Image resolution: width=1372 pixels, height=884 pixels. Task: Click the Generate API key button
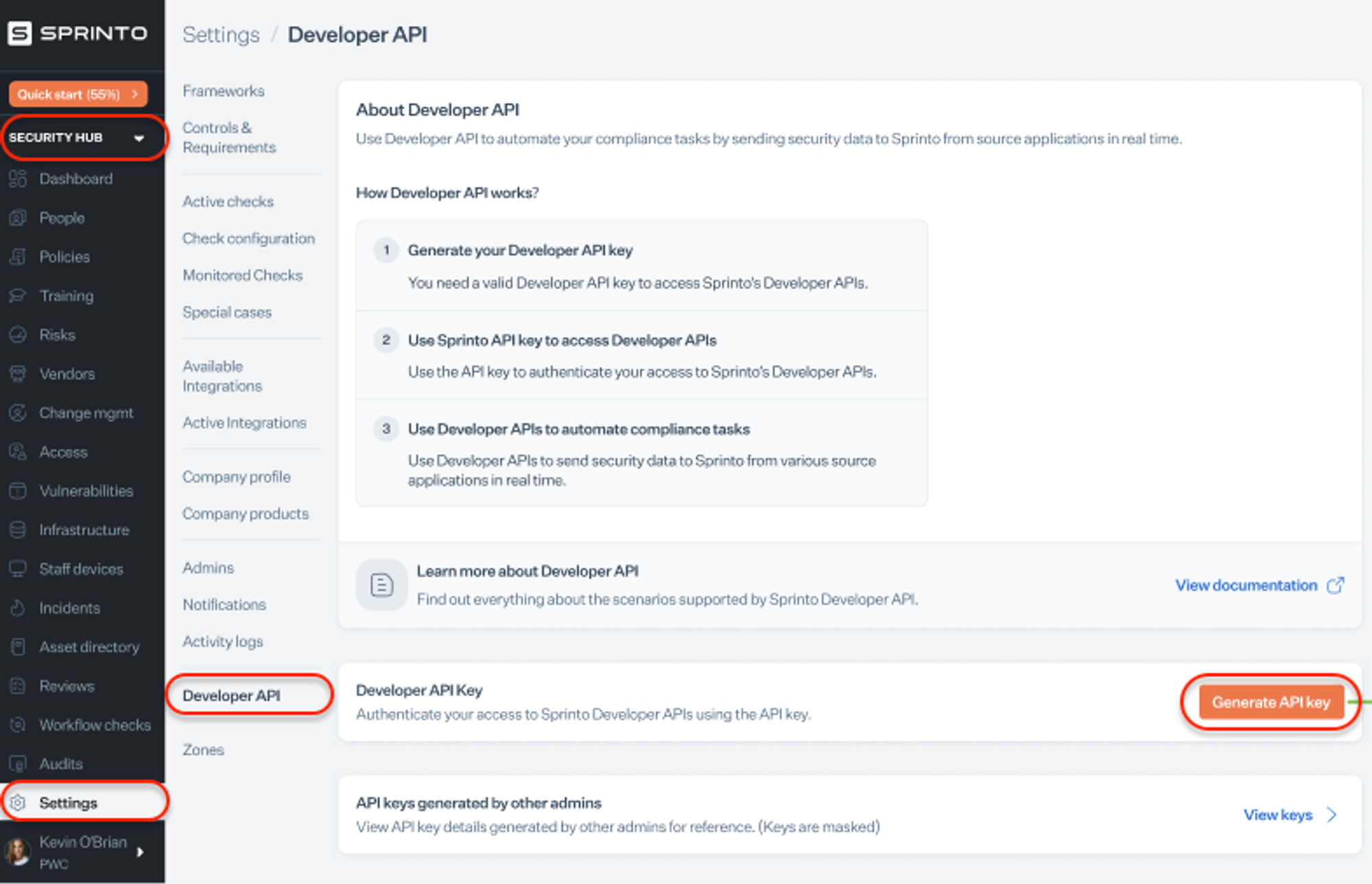[1270, 702]
